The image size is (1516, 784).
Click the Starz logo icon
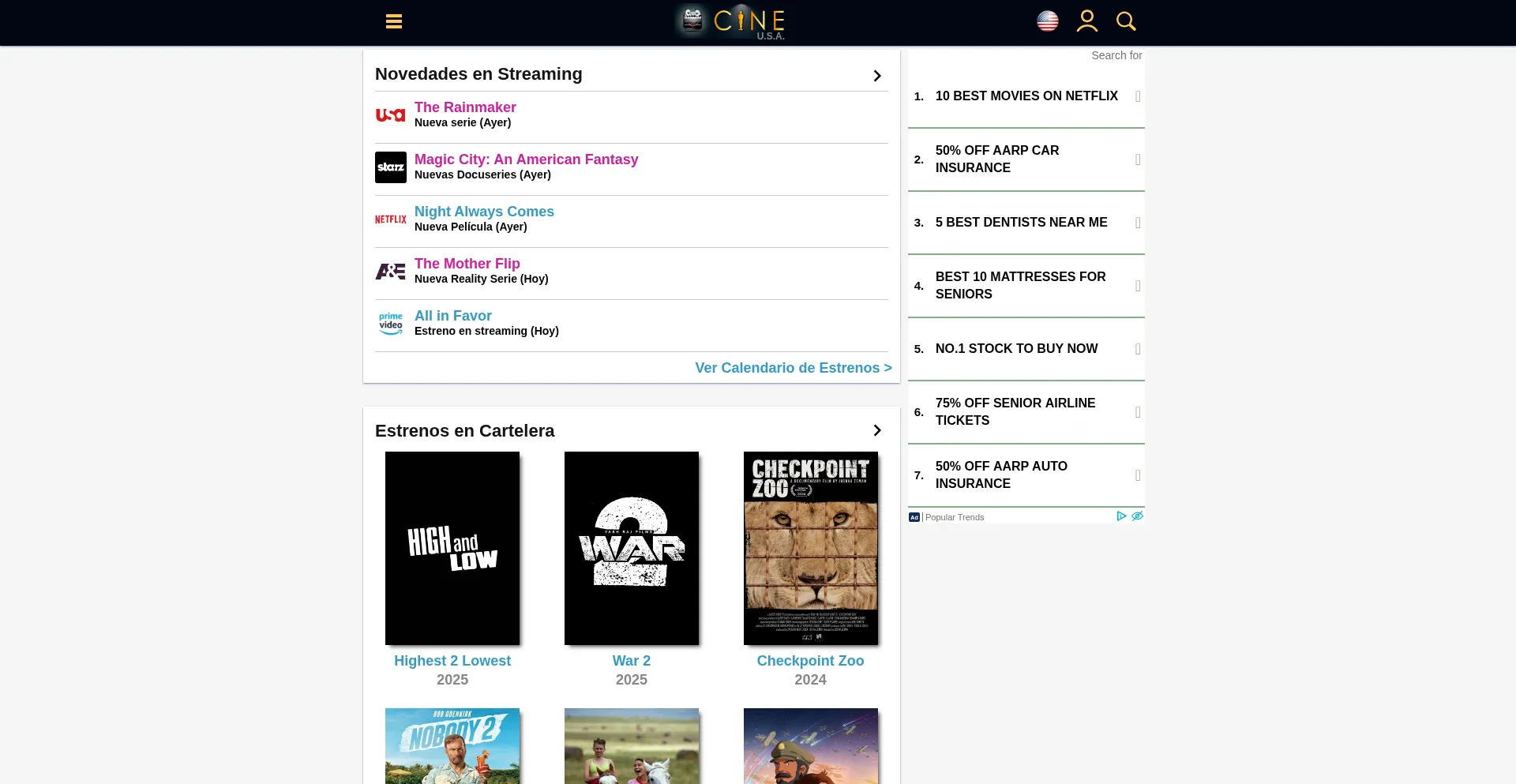[391, 167]
